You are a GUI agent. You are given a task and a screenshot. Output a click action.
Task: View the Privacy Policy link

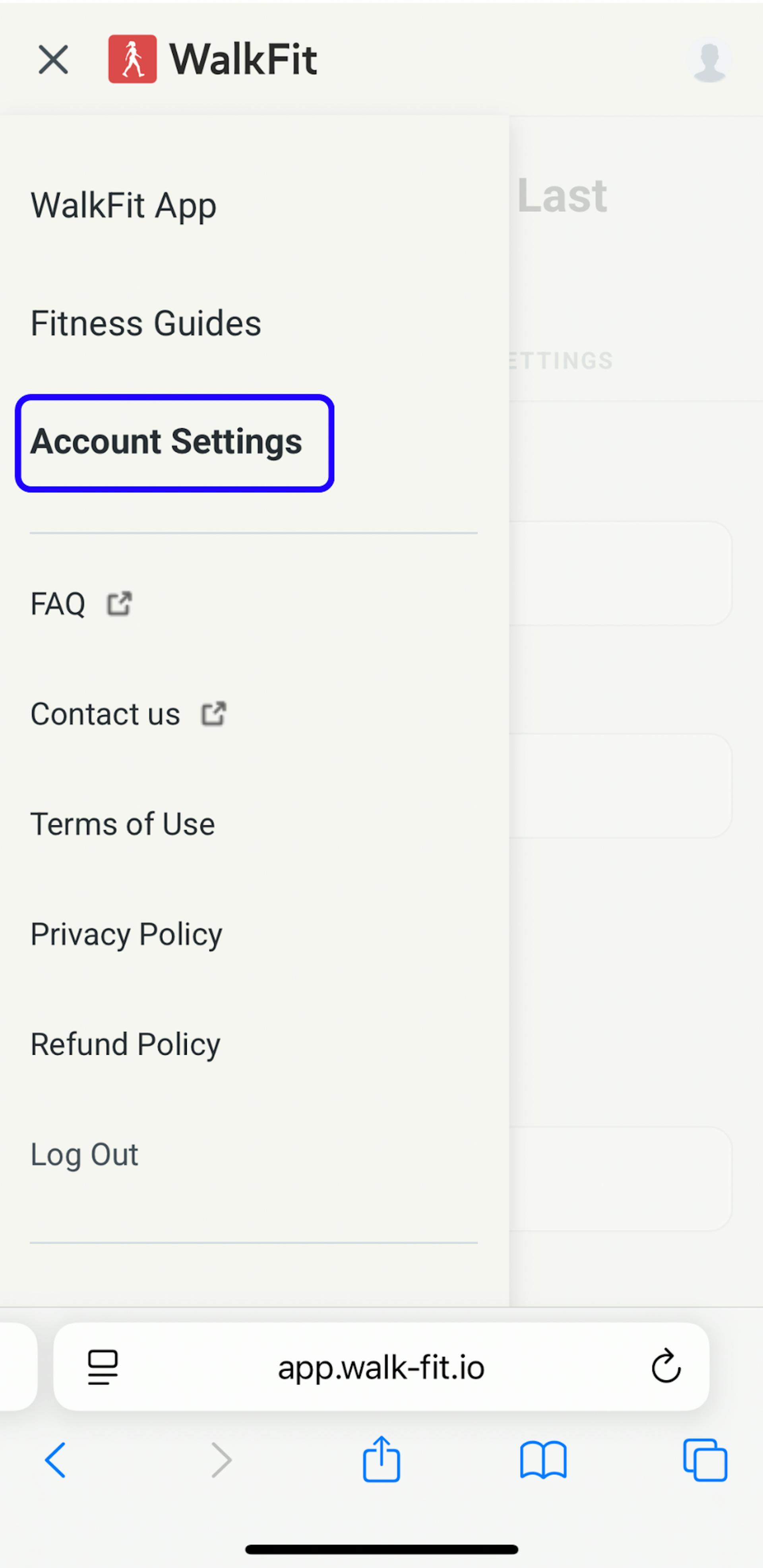pos(126,934)
